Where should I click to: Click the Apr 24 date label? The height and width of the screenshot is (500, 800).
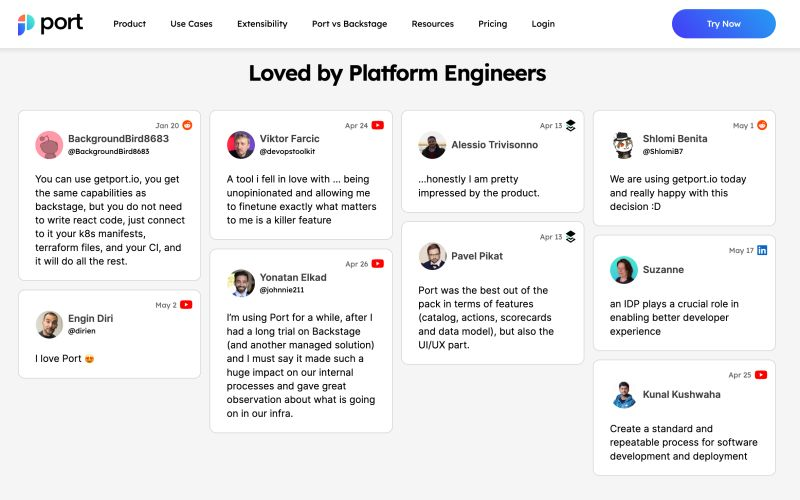(x=356, y=126)
